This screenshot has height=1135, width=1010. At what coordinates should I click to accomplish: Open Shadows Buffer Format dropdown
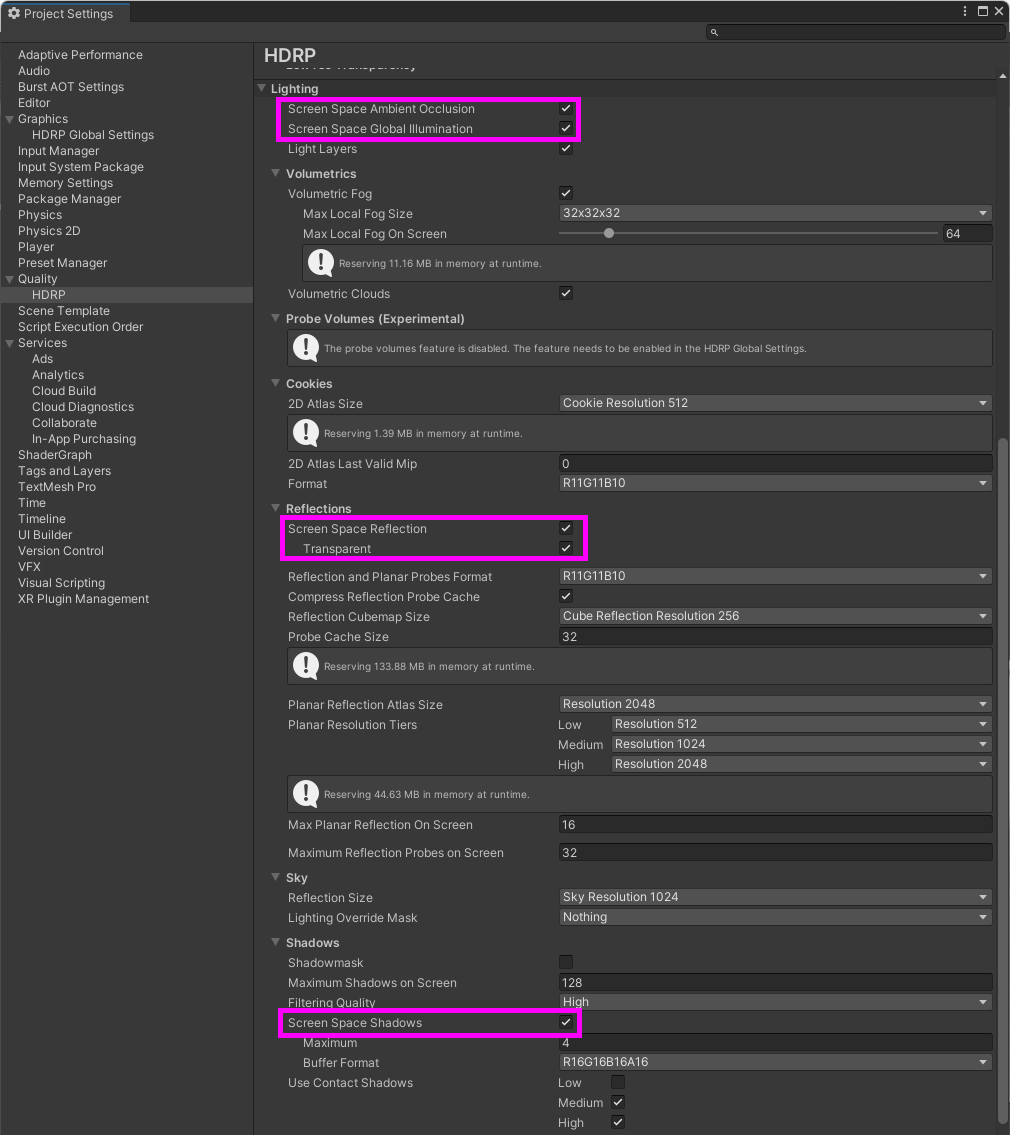[775, 1062]
